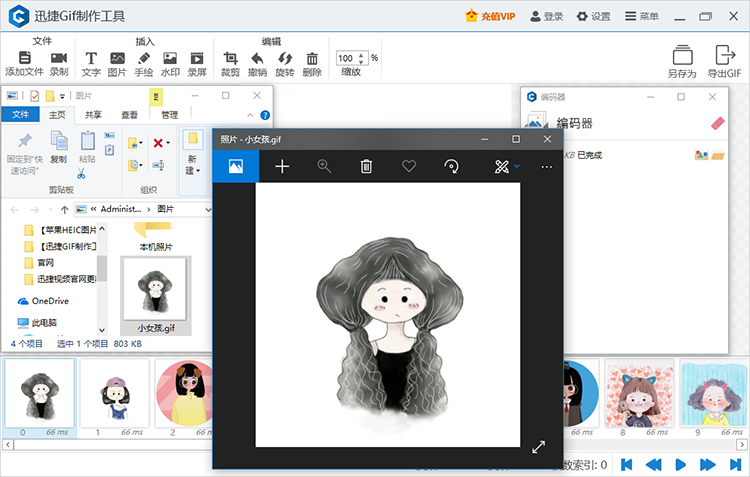Image resolution: width=750 pixels, height=477 pixels.
Task: Start recording with the 录制 camera icon
Action: pos(59,58)
